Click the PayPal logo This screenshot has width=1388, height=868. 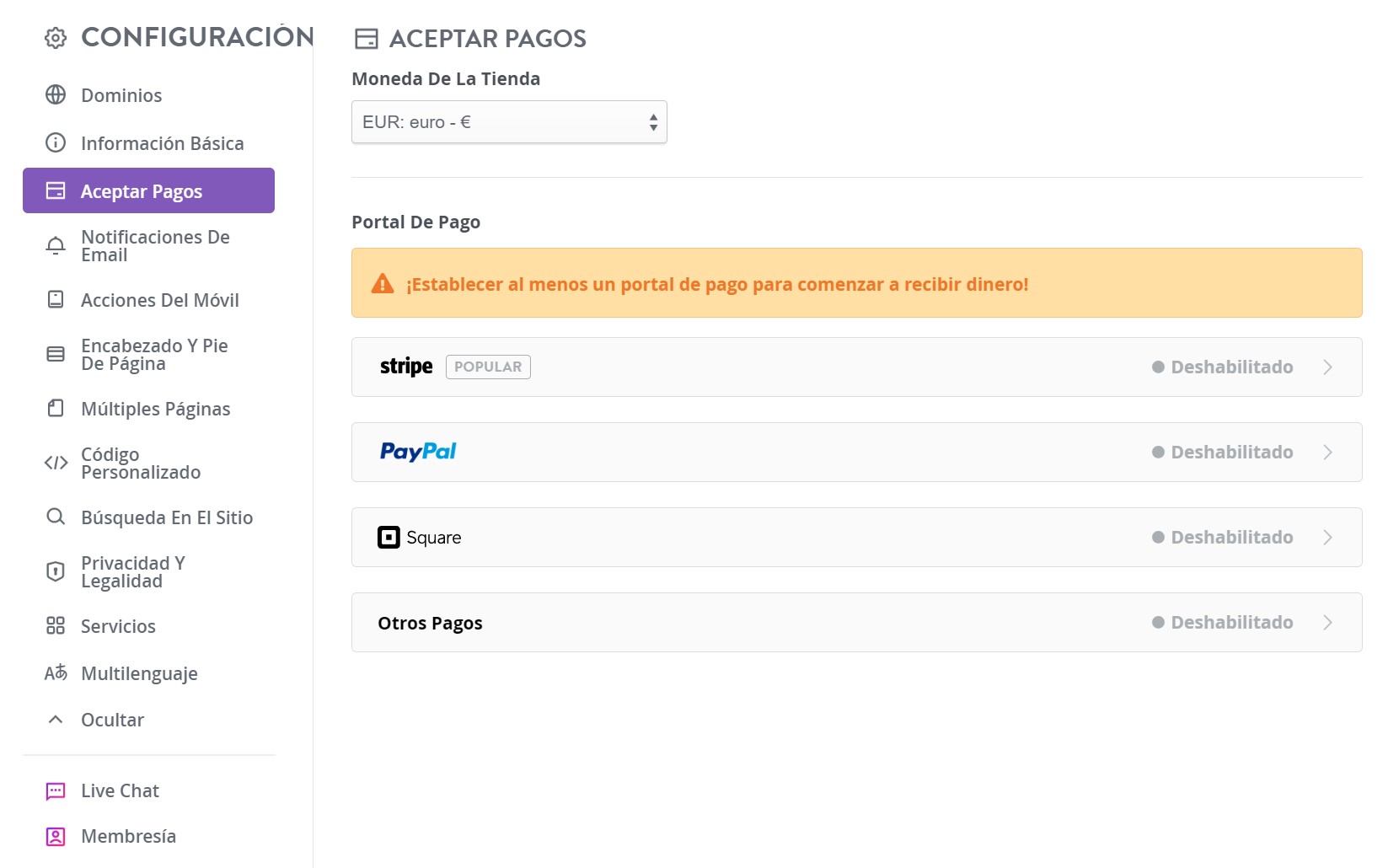tap(417, 452)
